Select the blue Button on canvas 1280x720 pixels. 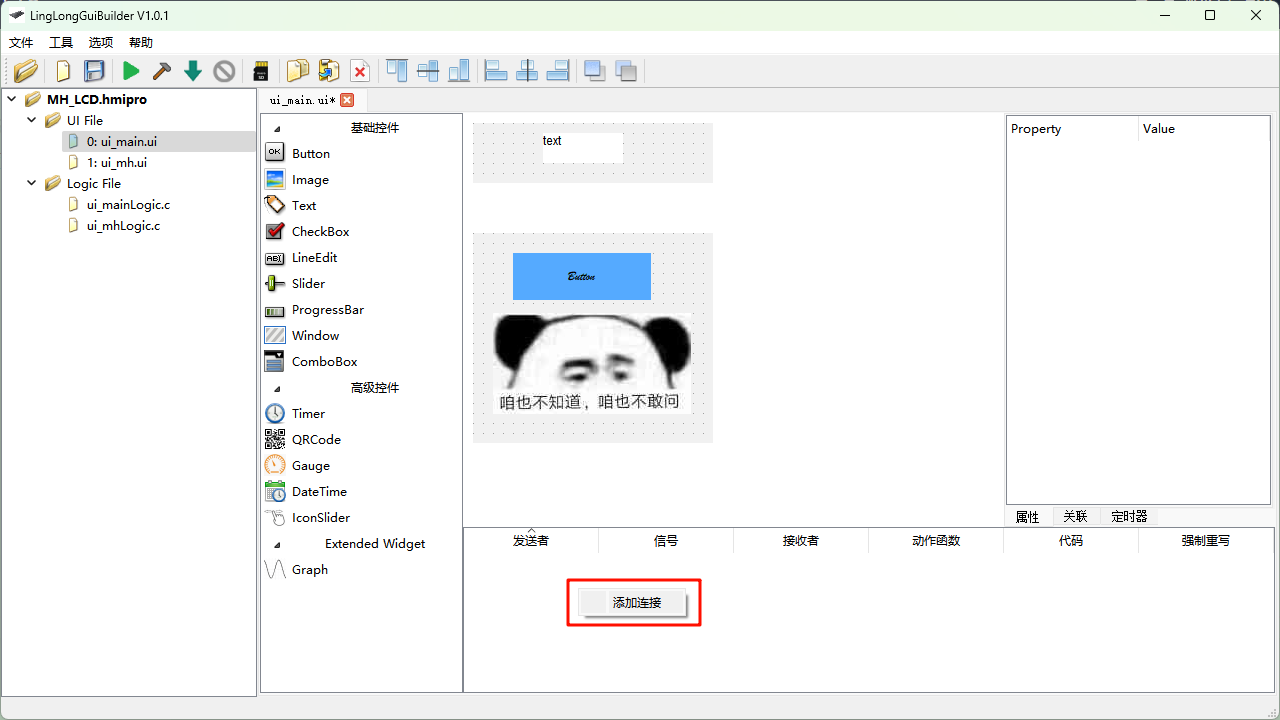[x=581, y=276]
